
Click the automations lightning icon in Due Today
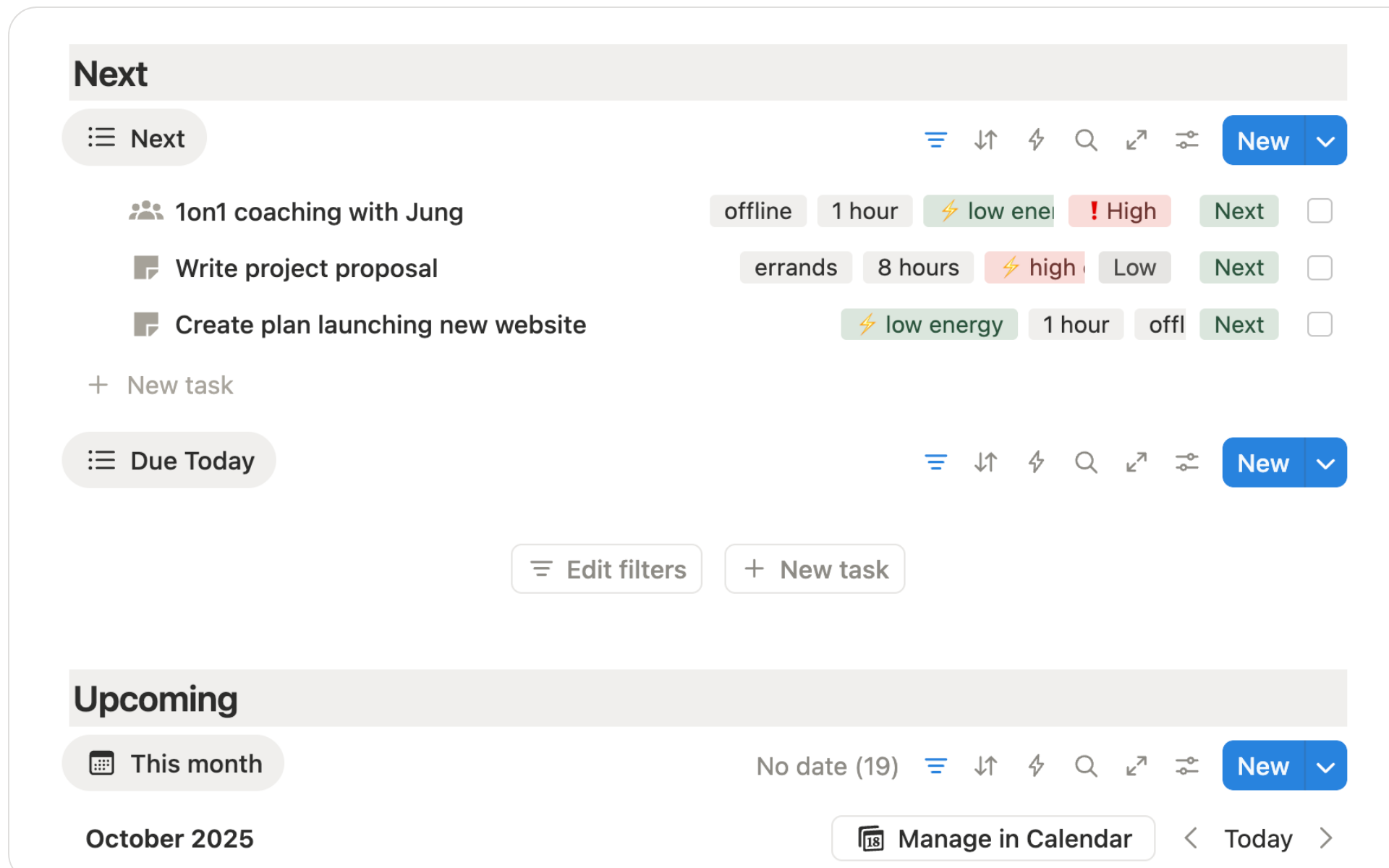click(1036, 462)
